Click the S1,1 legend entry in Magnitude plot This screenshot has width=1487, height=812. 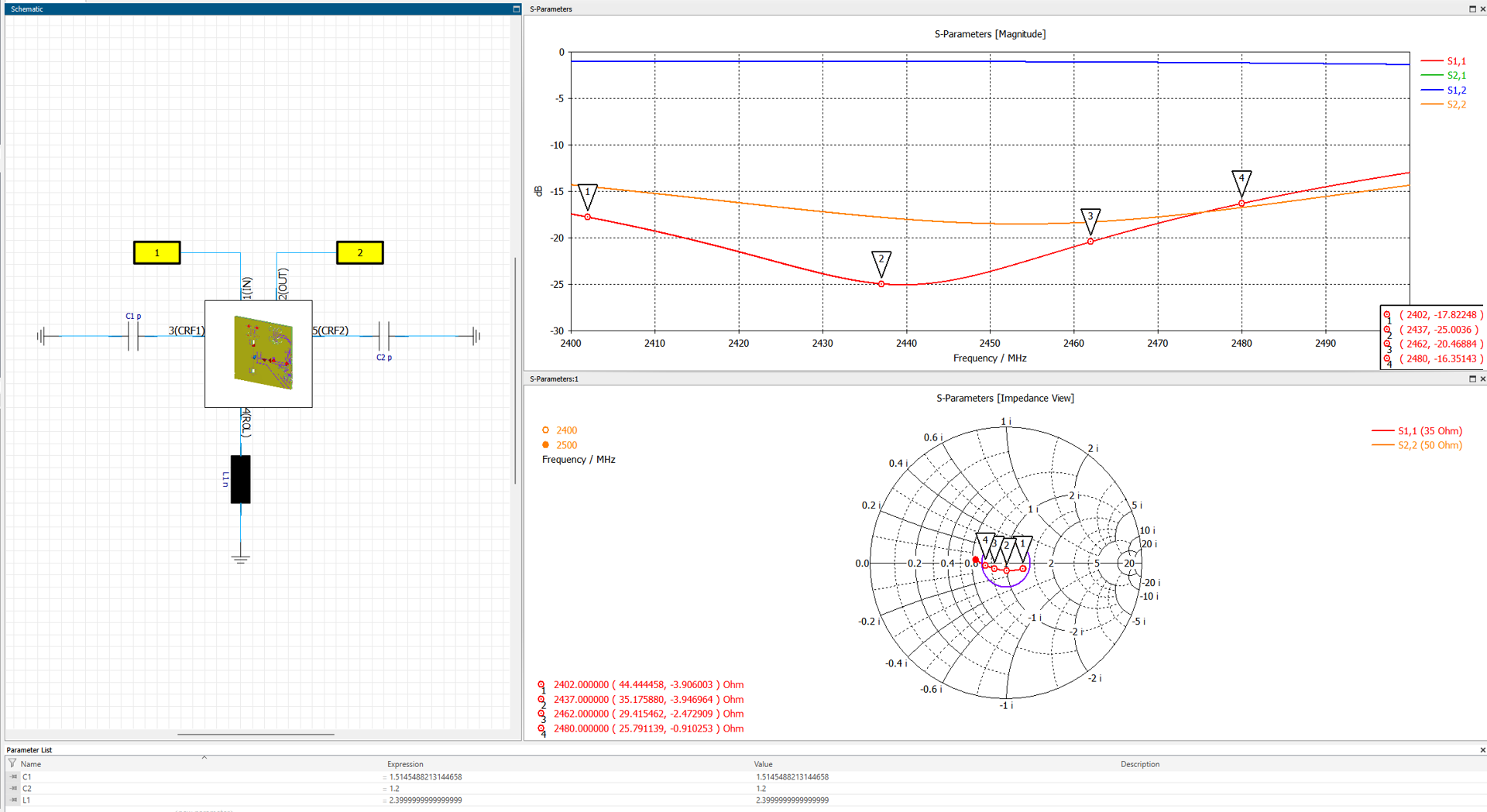pyautogui.click(x=1444, y=61)
